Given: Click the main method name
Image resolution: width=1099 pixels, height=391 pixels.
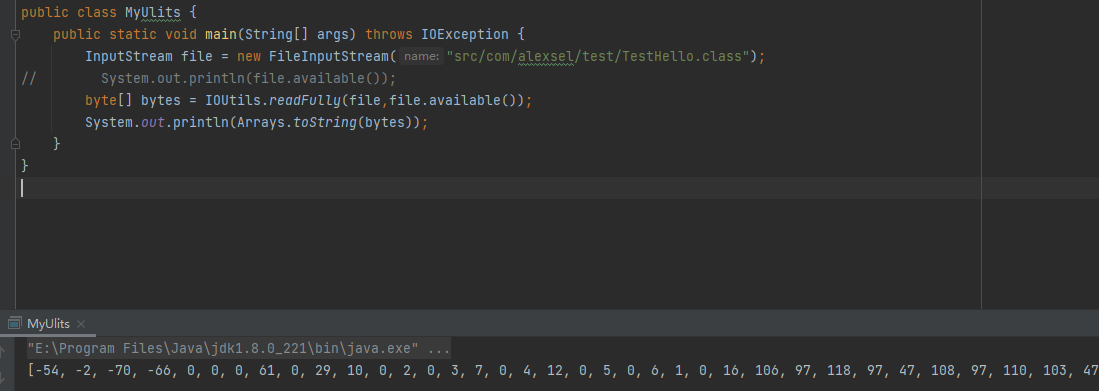Looking at the screenshot, I should [221, 34].
